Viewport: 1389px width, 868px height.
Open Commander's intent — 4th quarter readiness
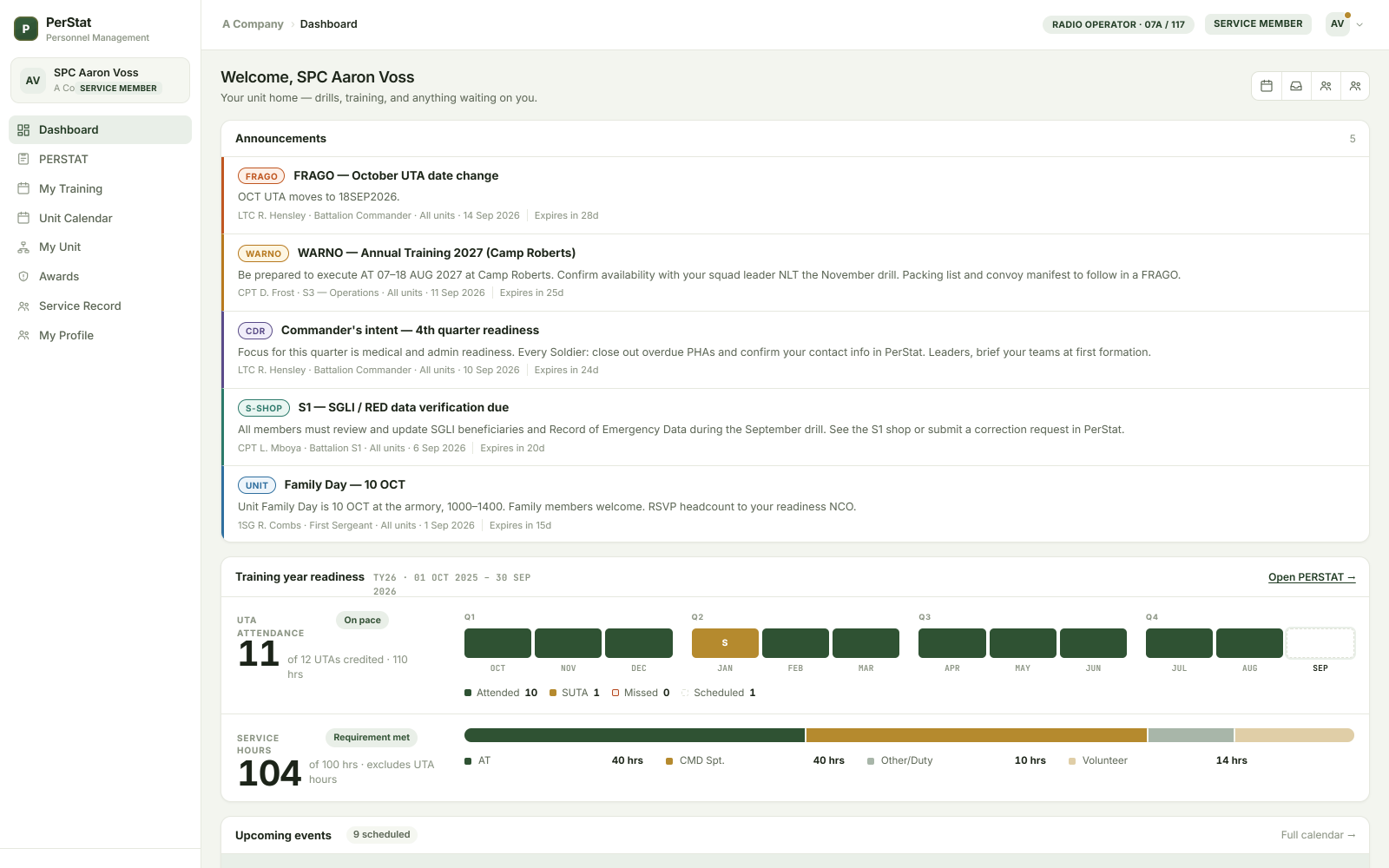pyautogui.click(x=795, y=350)
